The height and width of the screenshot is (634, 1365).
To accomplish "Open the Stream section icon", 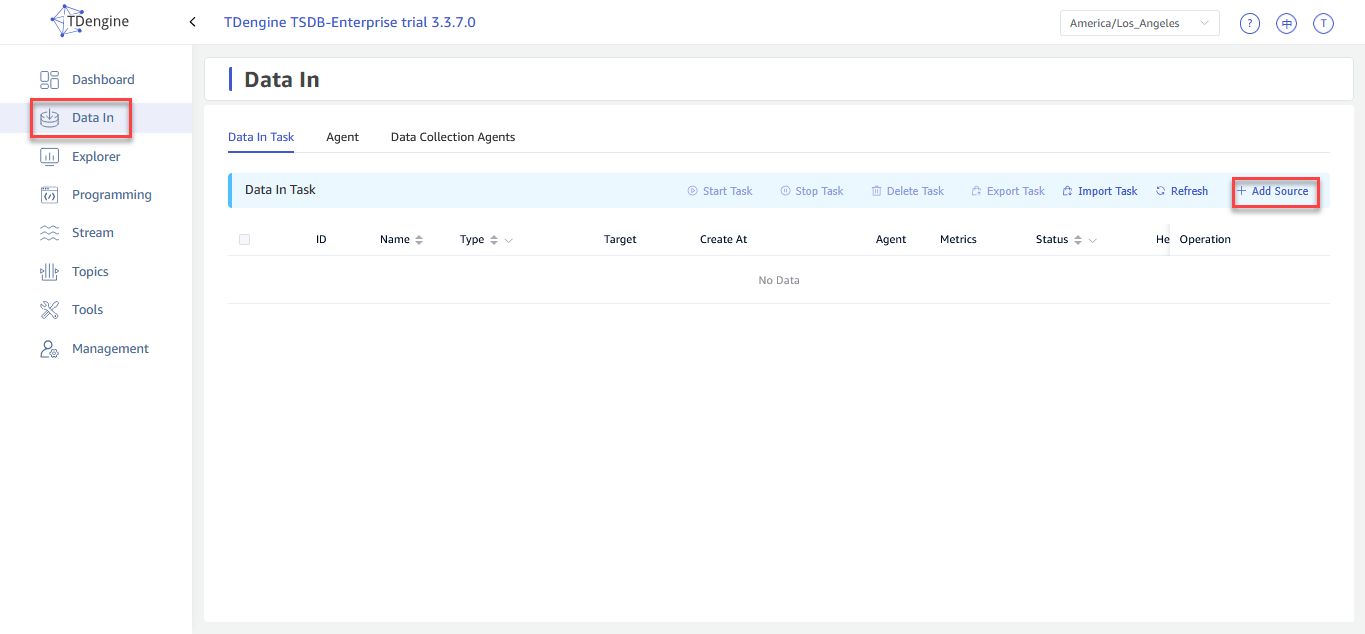I will tap(49, 233).
